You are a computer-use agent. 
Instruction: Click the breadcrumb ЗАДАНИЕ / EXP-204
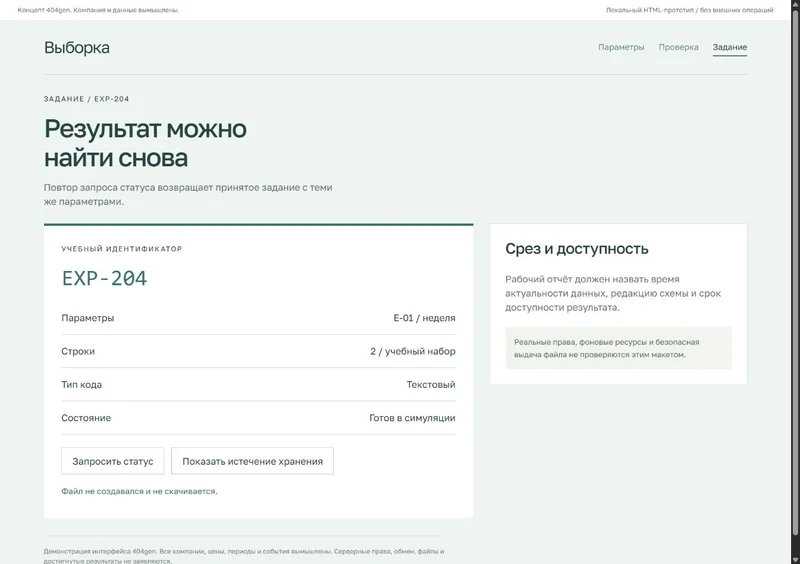tap(86, 99)
